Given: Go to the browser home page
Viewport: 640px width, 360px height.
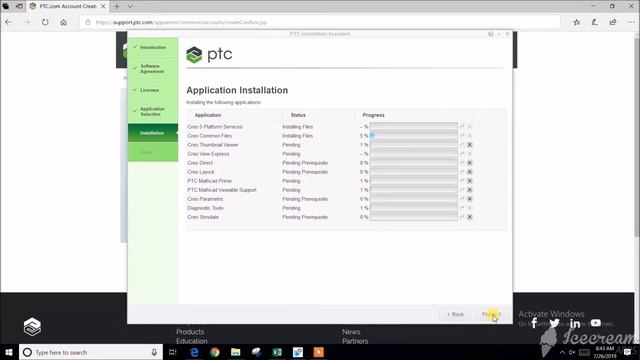Looking at the screenshot, I should click(63, 22).
